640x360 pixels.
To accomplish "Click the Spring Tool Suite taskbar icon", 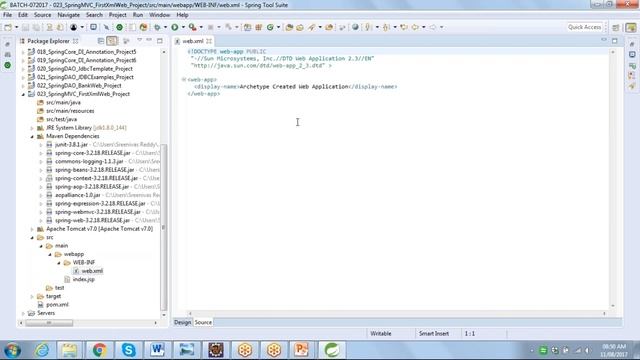I will tap(332, 350).
